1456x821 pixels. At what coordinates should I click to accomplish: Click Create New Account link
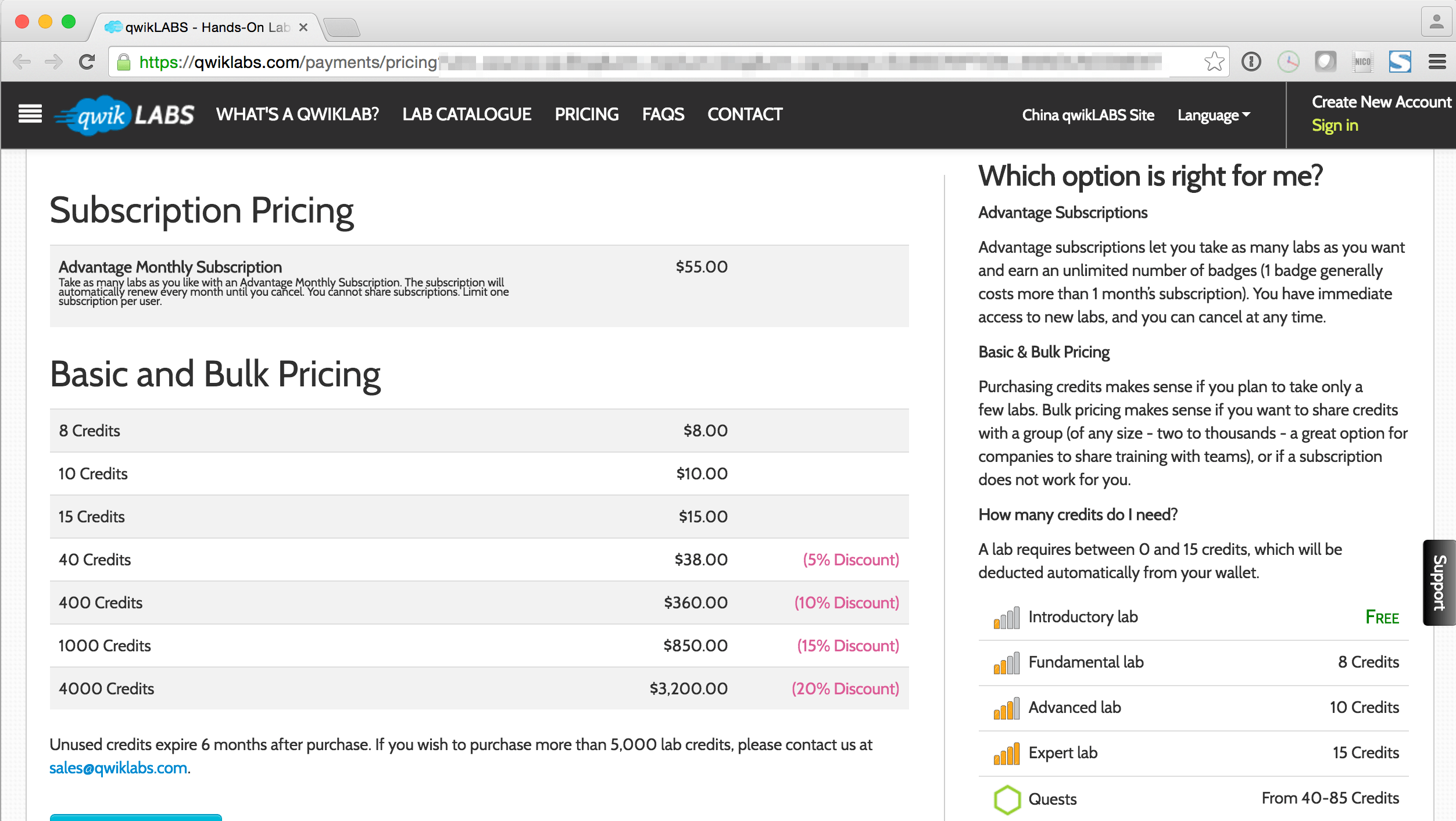click(1381, 102)
